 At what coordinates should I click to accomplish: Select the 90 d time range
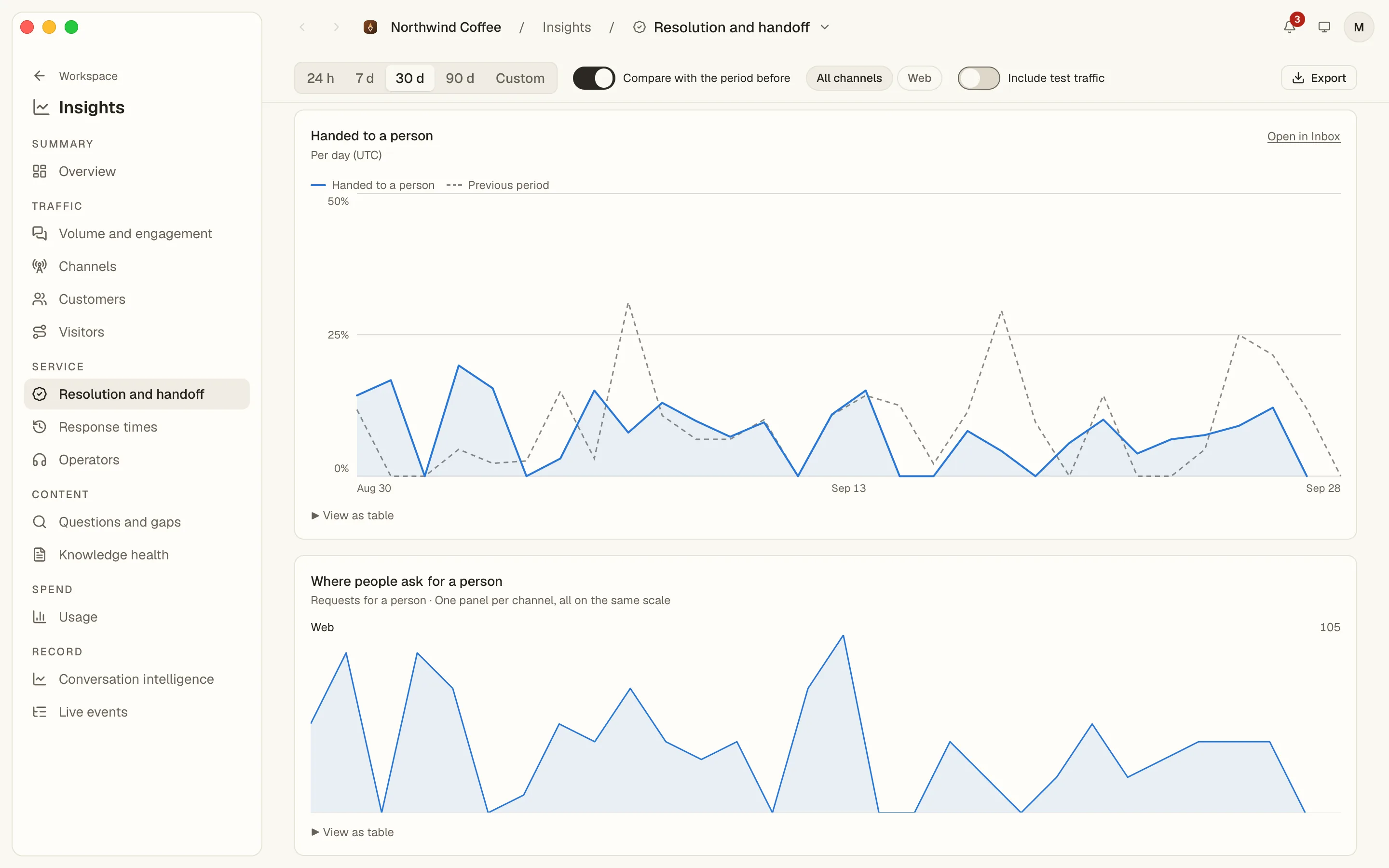[460, 78]
